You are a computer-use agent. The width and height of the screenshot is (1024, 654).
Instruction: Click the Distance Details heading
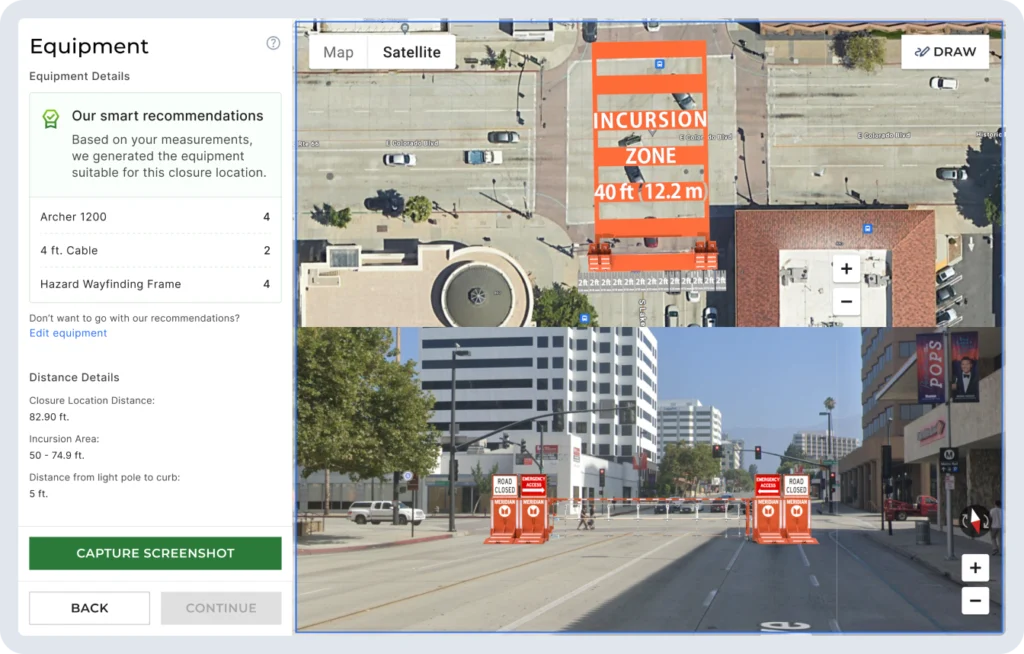74,378
